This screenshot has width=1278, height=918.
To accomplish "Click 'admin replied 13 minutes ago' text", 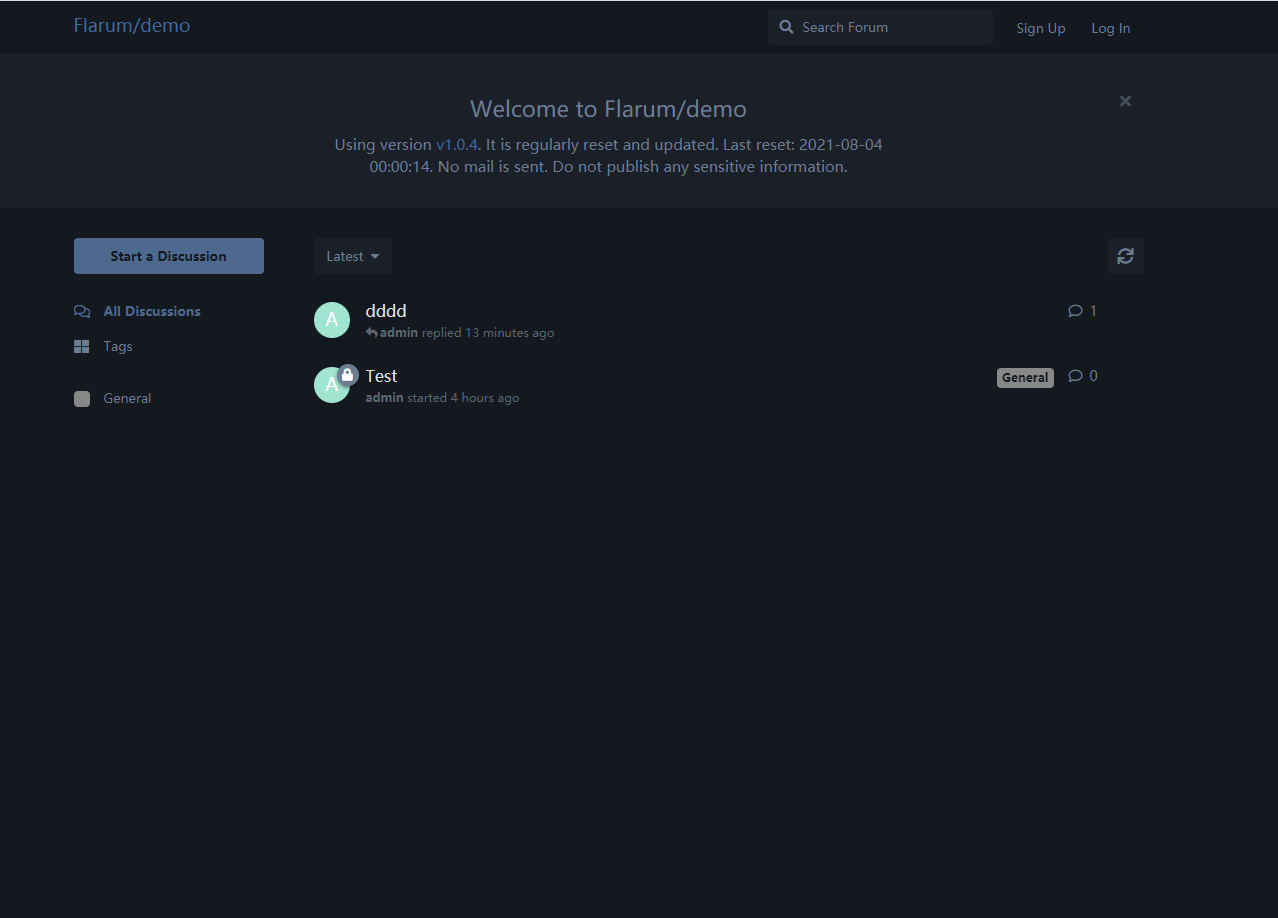I will [460, 333].
